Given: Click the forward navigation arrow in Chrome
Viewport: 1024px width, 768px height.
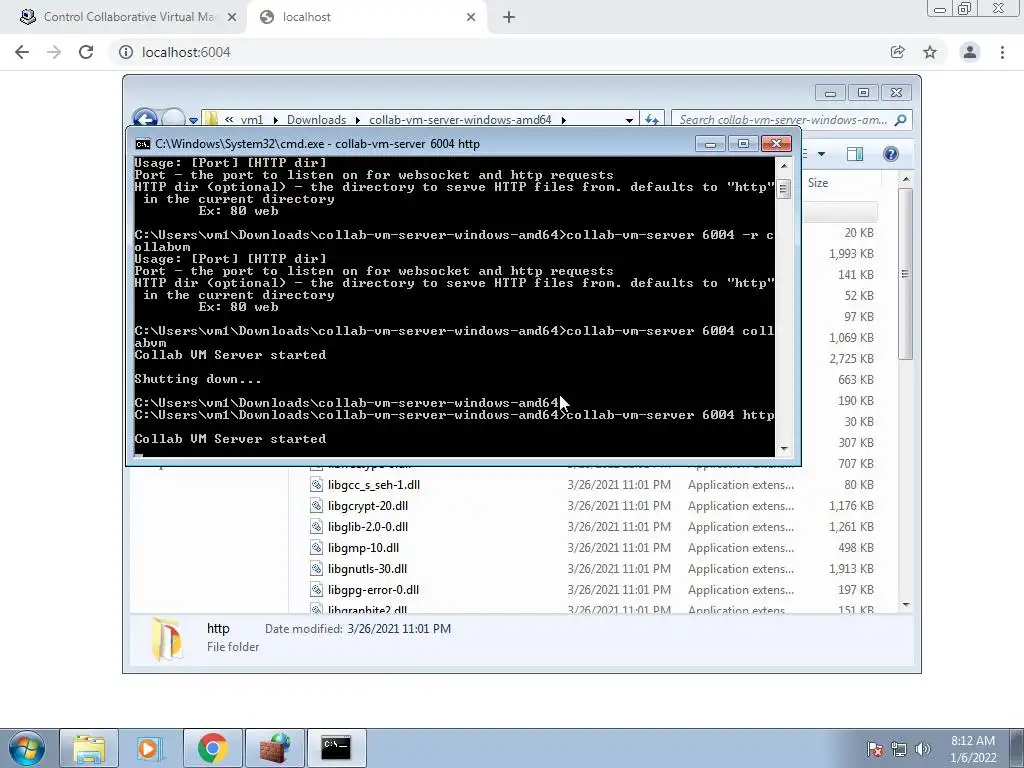Looking at the screenshot, I should [x=54, y=52].
